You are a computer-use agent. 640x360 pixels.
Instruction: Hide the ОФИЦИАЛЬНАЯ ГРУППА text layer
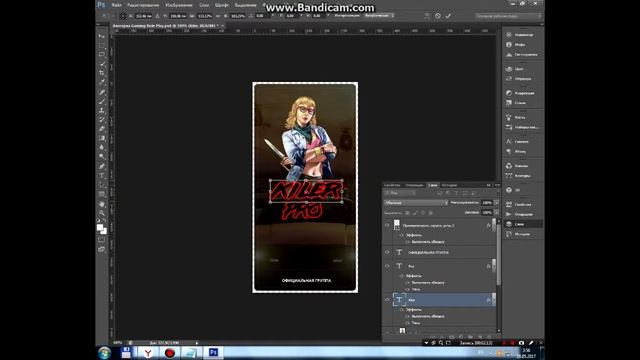tap(387, 252)
